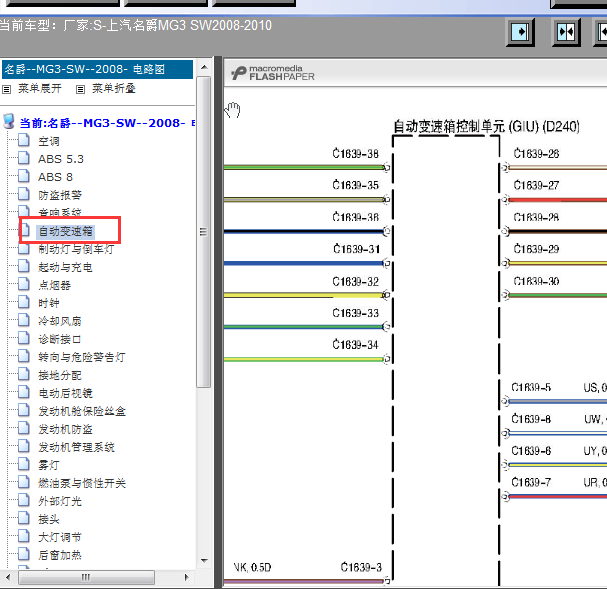Click the document icon next to 发动机防盗

(24, 428)
